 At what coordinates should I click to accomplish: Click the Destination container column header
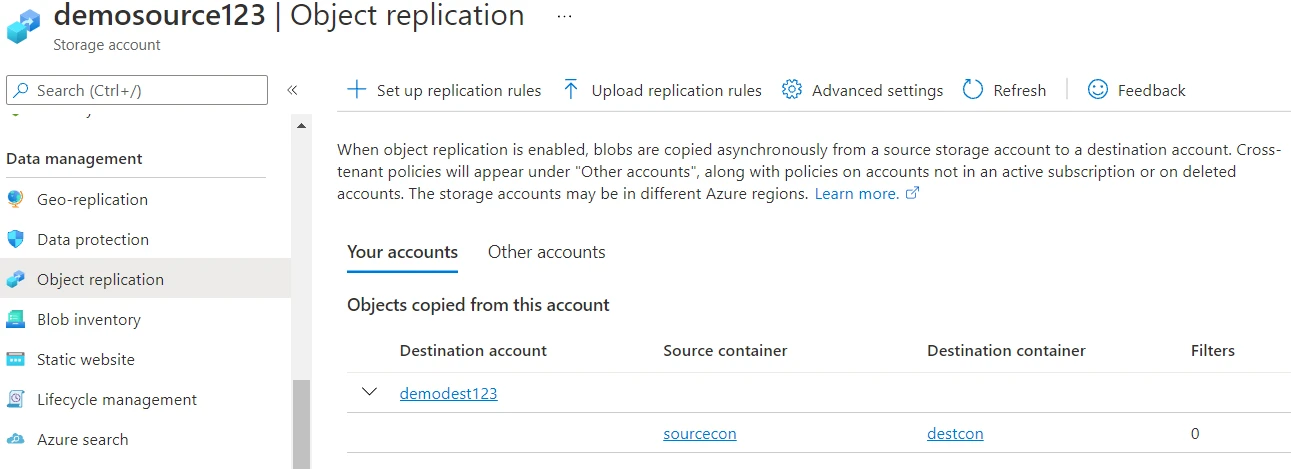pos(1006,351)
